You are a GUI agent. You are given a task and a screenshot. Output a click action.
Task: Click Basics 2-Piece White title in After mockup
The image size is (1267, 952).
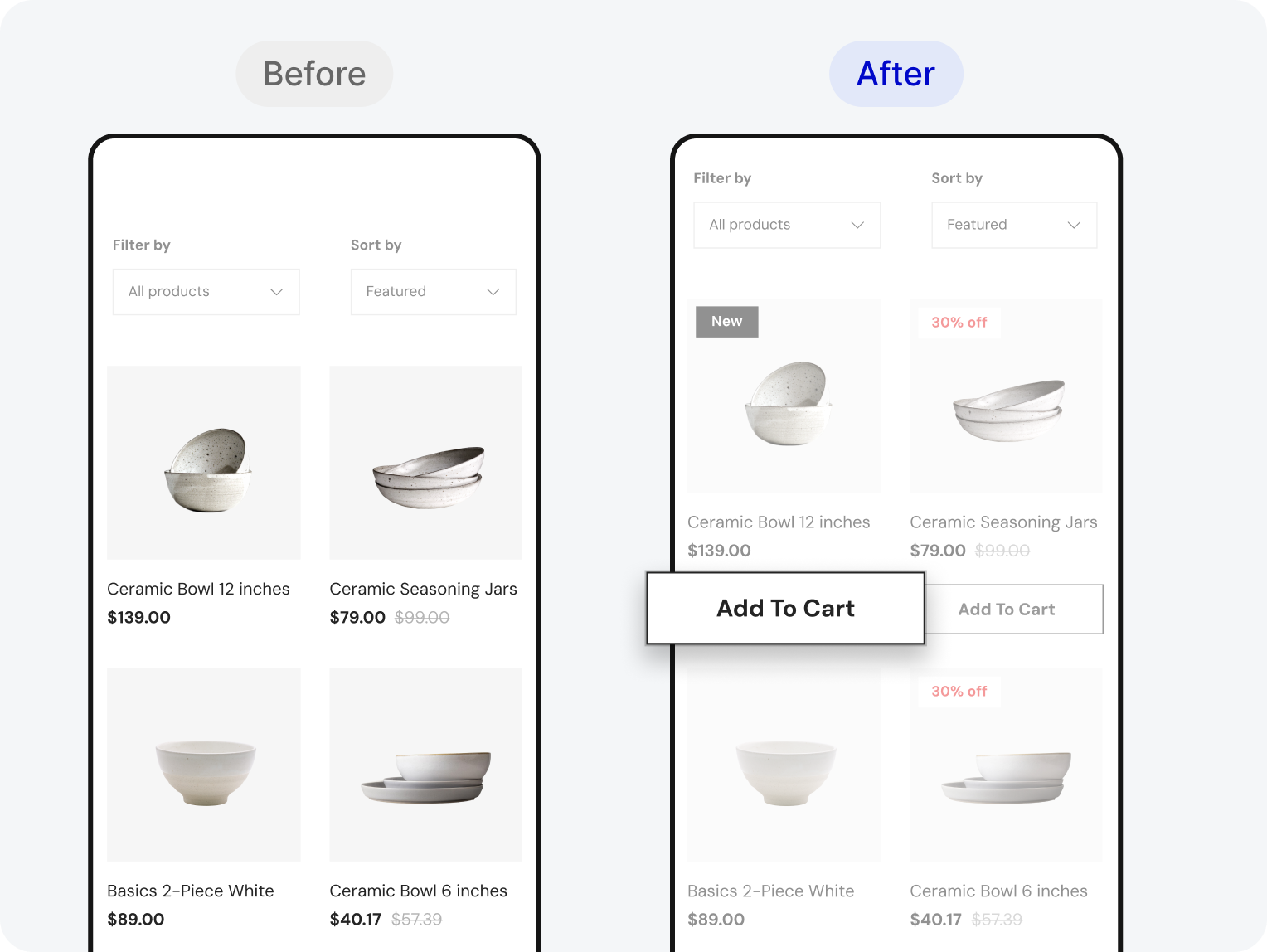[x=771, y=891]
